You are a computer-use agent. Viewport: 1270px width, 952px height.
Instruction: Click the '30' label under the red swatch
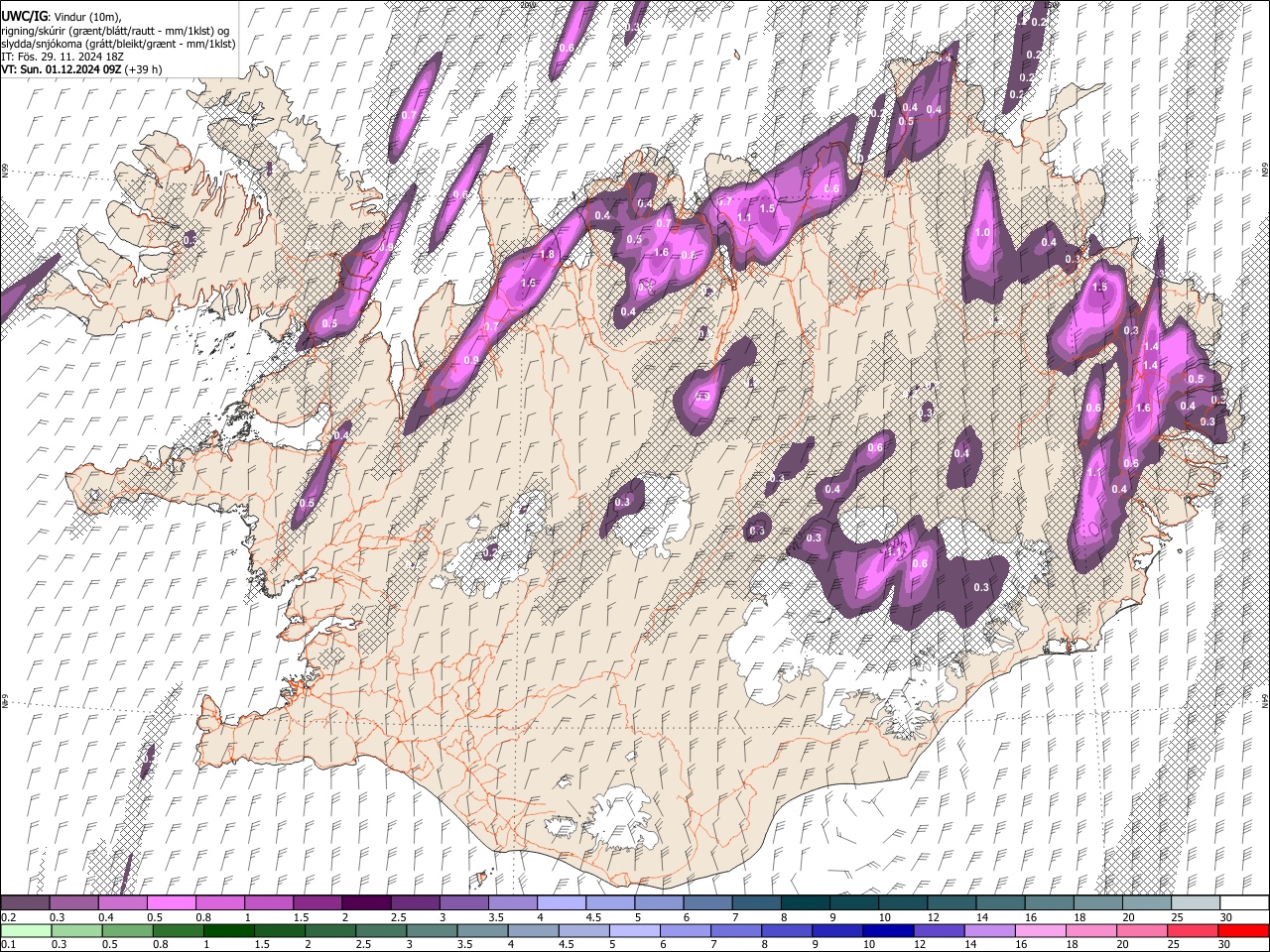(x=1225, y=945)
